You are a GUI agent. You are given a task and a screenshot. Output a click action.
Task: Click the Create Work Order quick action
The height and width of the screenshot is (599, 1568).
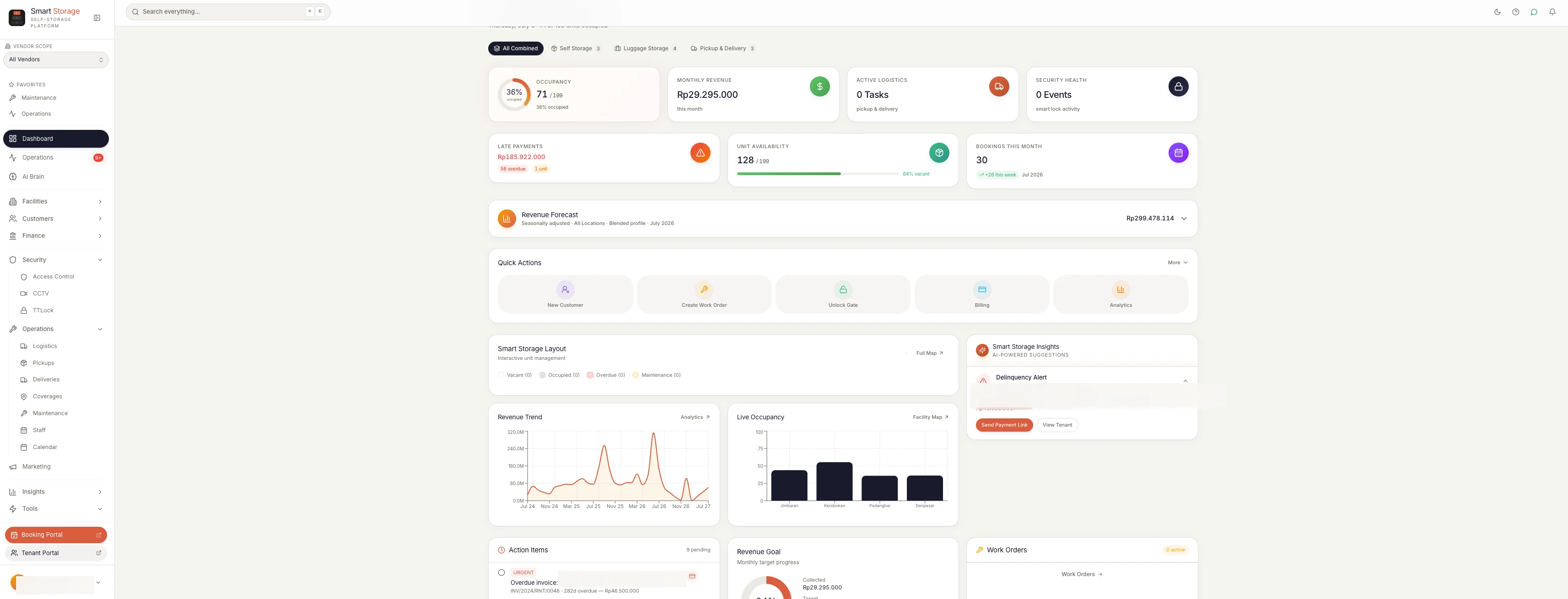704,294
